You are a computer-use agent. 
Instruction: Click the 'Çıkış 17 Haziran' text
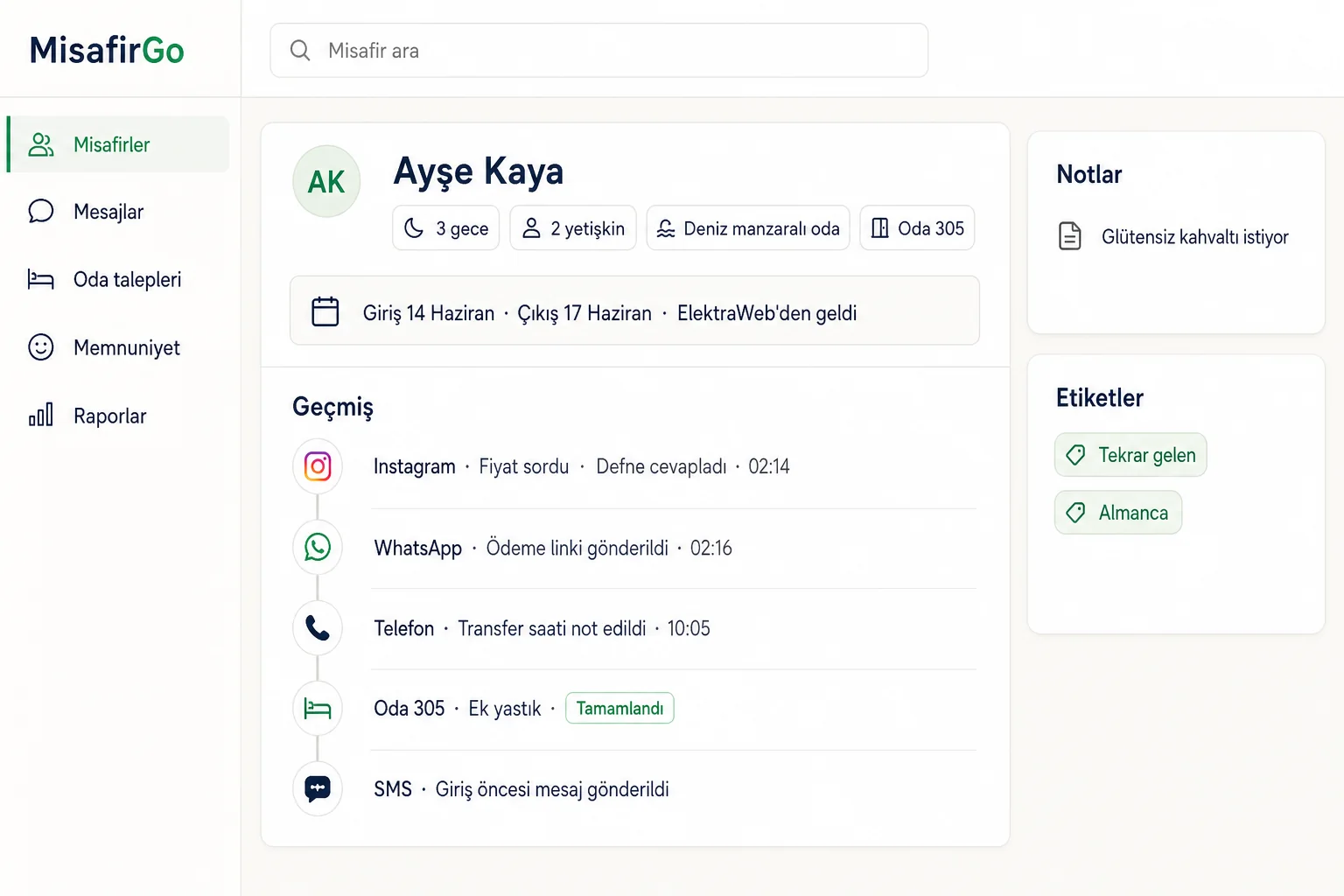coord(584,313)
